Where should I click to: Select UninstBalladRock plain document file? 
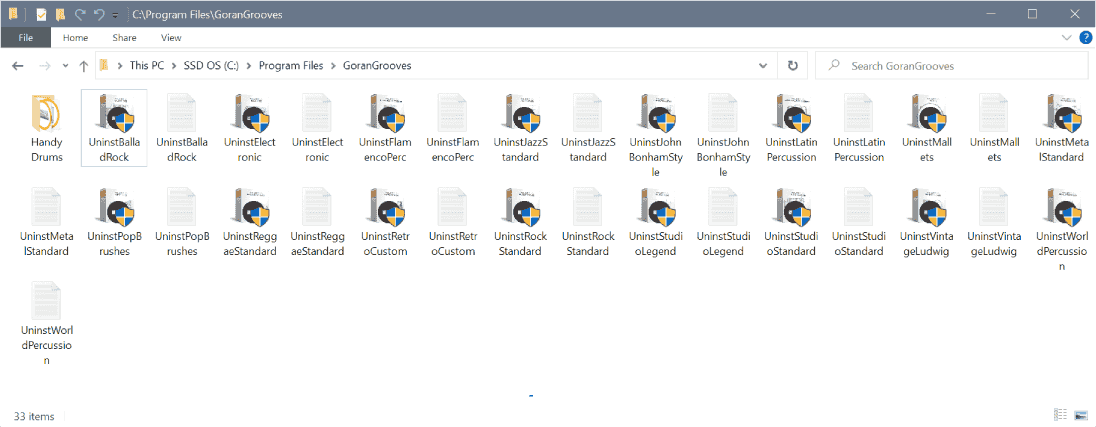[x=182, y=128]
